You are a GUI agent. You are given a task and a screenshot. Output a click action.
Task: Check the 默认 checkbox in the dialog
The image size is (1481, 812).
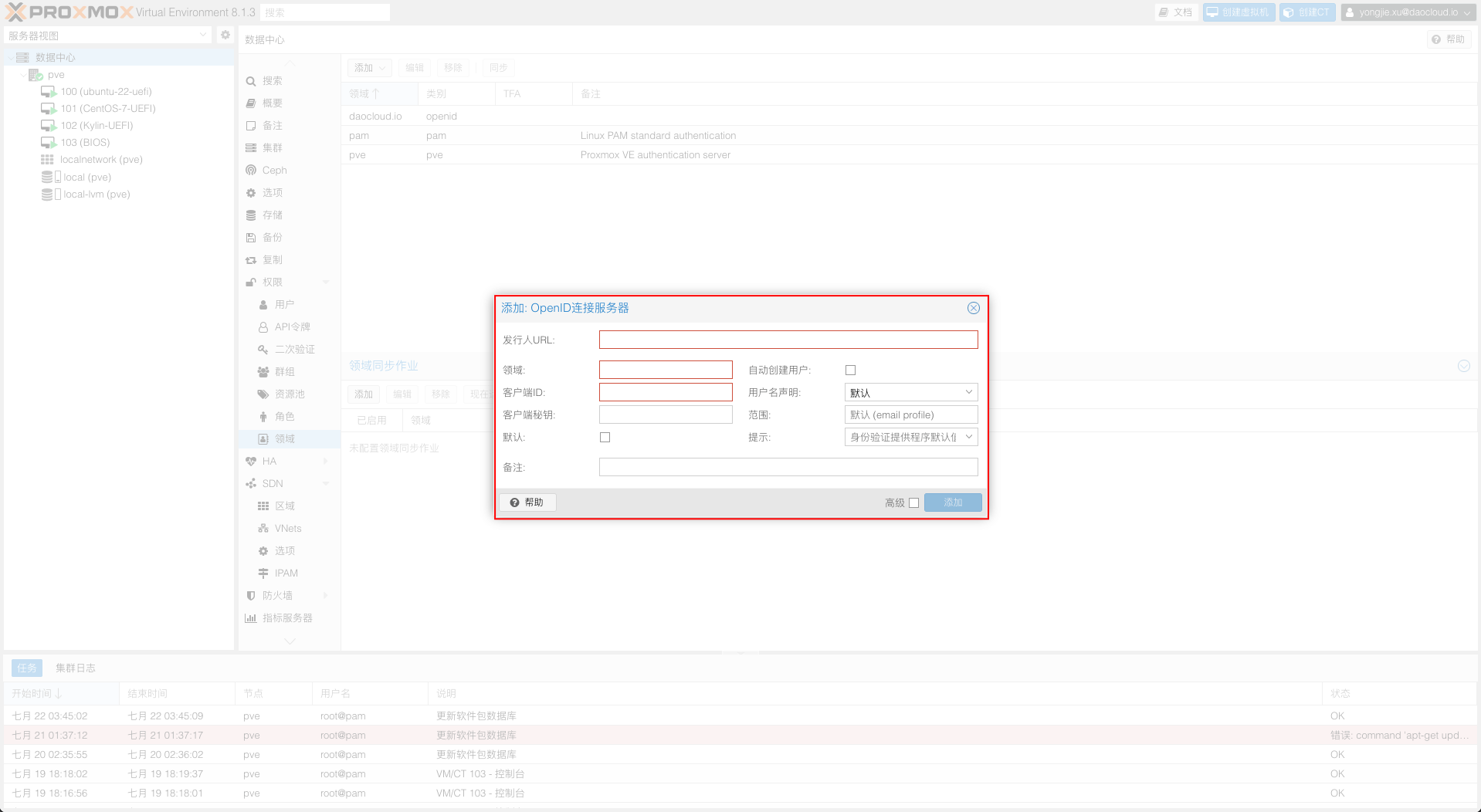pyautogui.click(x=605, y=437)
